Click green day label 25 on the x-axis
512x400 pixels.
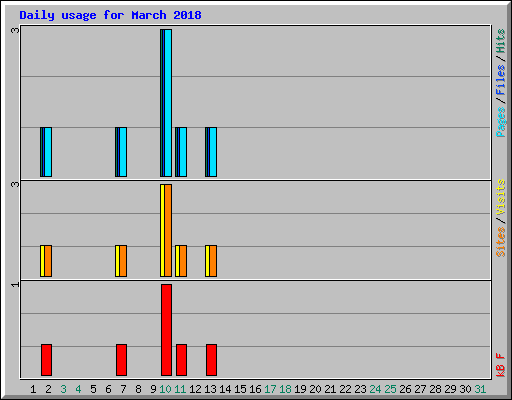coord(390,389)
